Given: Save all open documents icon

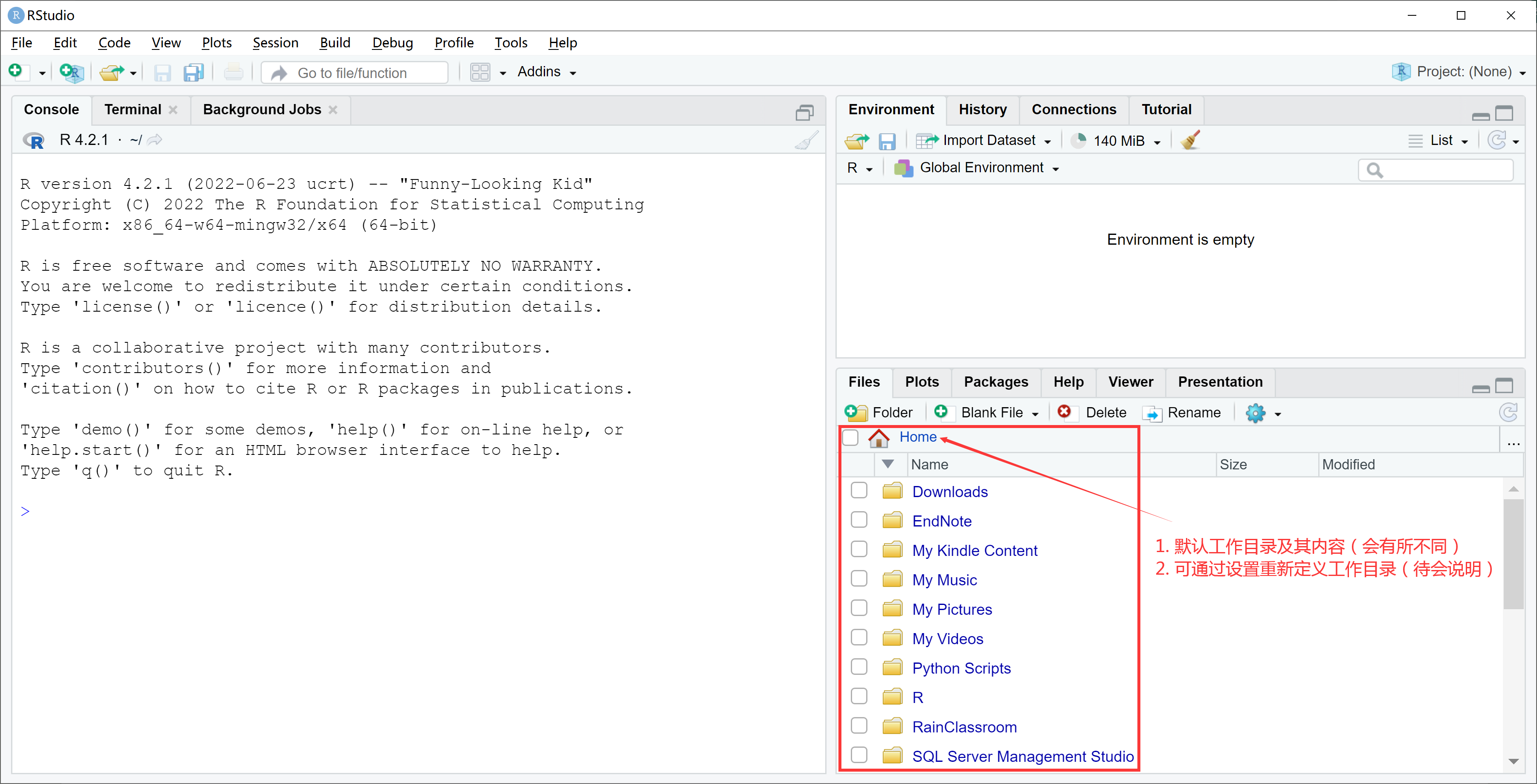Looking at the screenshot, I should tap(193, 73).
